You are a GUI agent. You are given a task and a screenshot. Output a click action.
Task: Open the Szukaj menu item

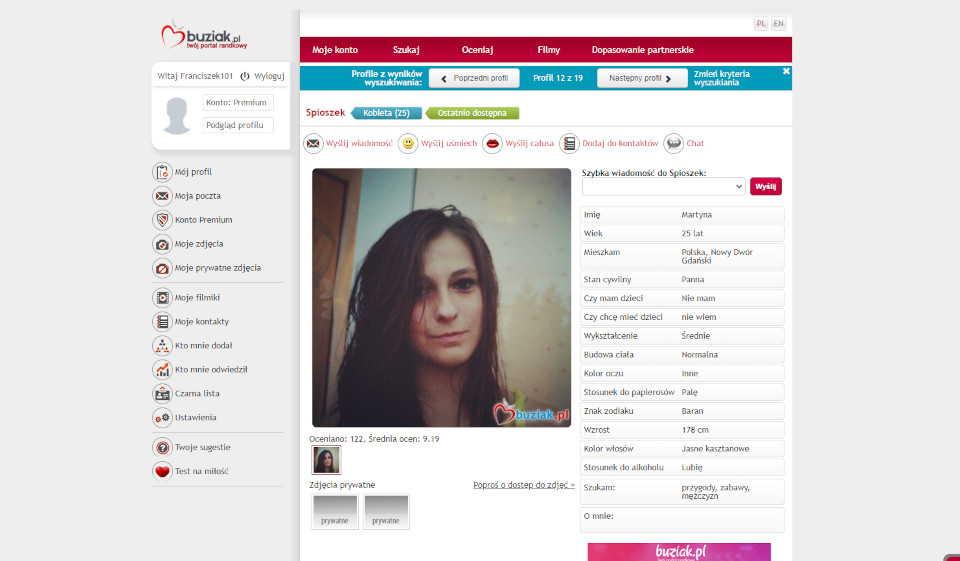click(x=406, y=50)
